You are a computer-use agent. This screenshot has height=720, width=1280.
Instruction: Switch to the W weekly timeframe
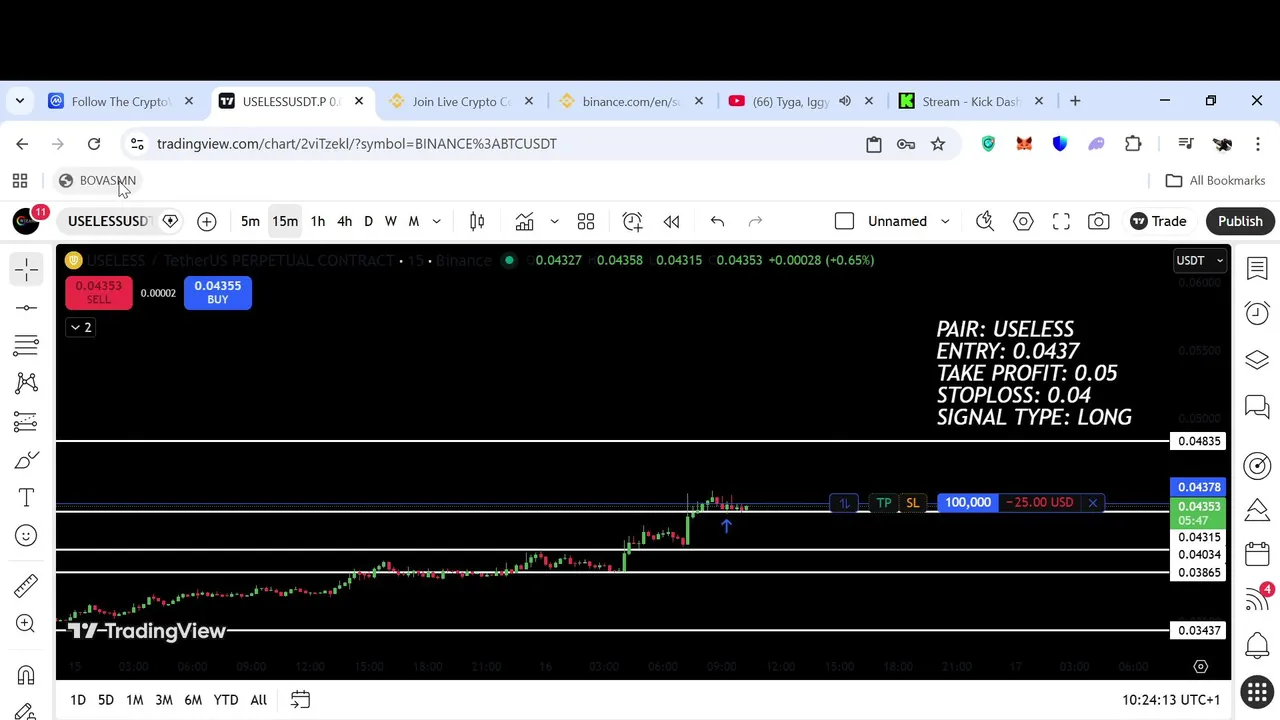tap(391, 221)
